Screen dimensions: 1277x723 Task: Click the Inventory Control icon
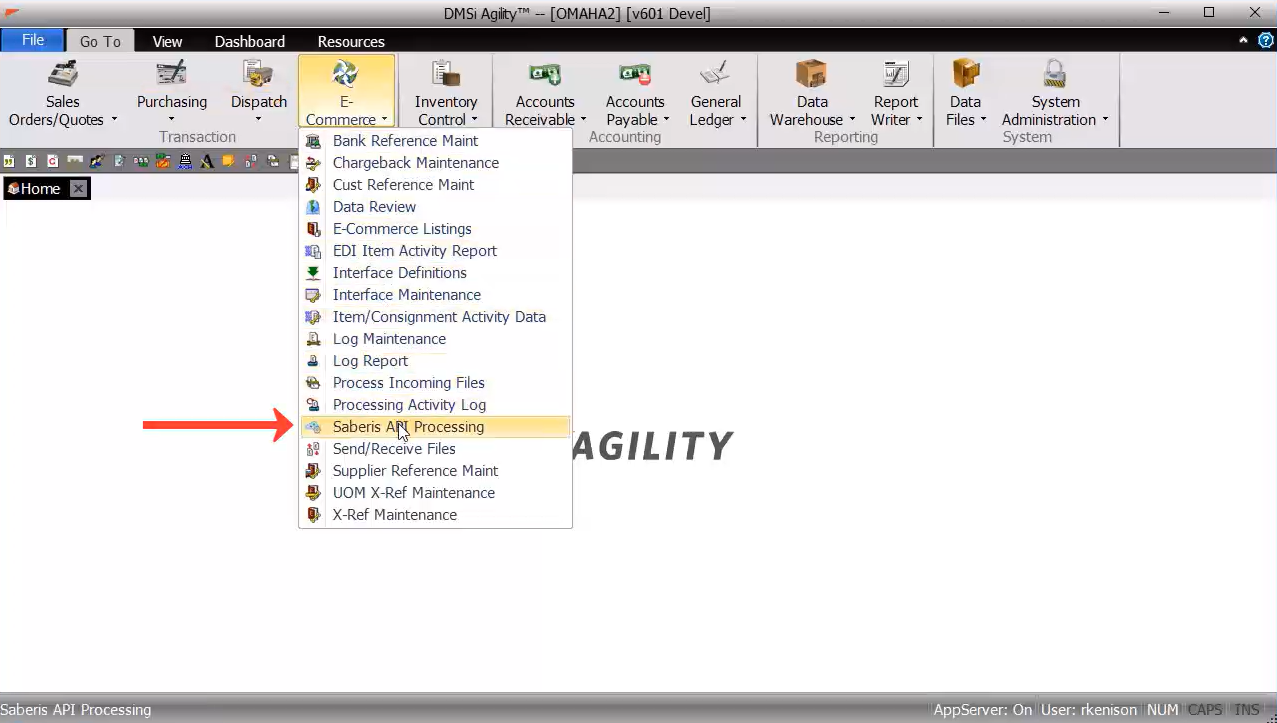point(445,75)
